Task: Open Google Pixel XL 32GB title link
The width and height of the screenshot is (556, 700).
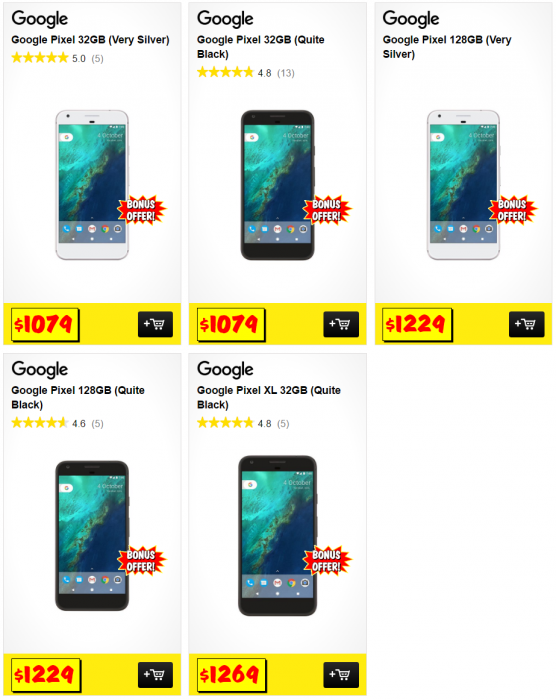Action: coord(269,397)
